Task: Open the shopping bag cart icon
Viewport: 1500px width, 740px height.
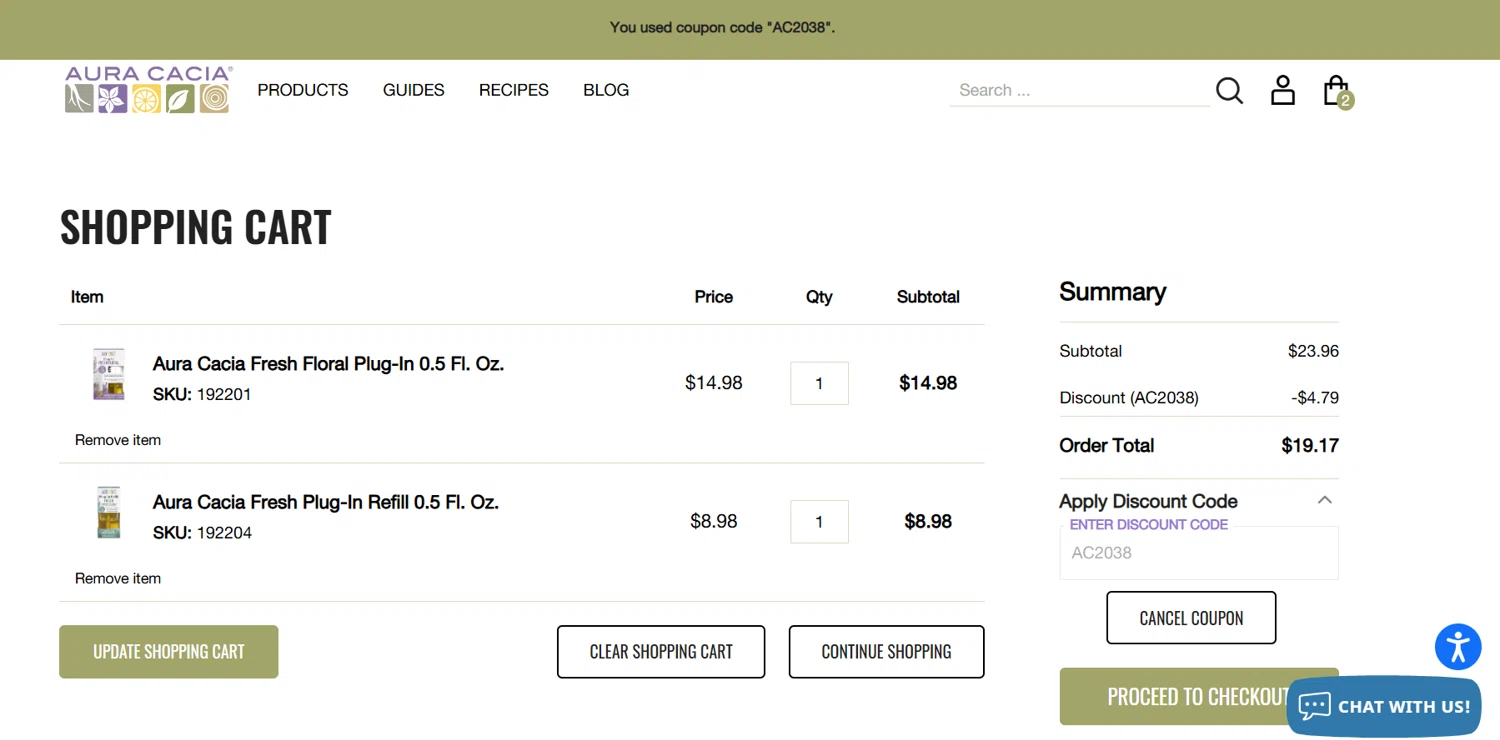Action: 1337,91
